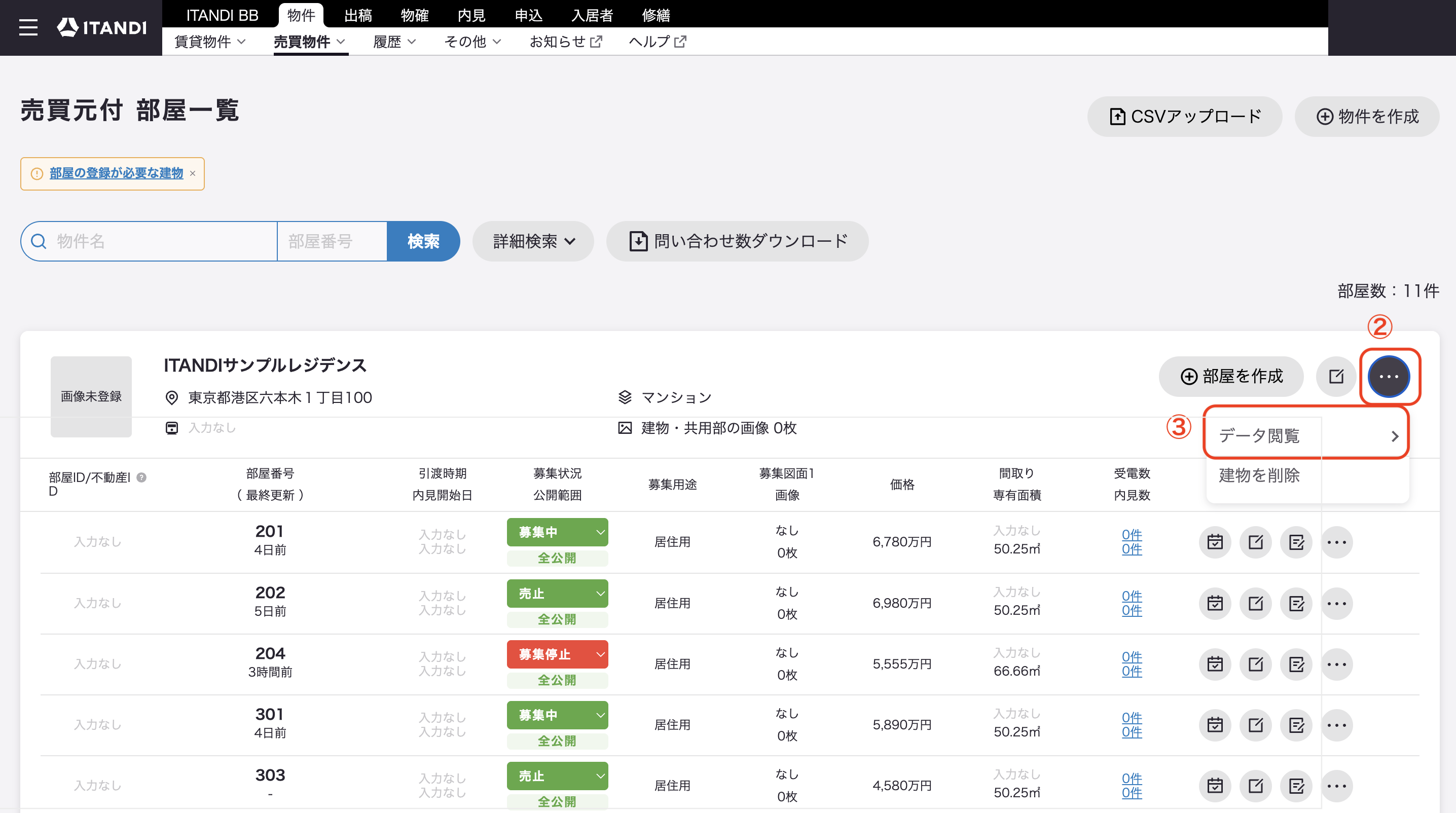Open calendar icon for room 201
Viewport: 1456px width, 813px height.
1215,542
